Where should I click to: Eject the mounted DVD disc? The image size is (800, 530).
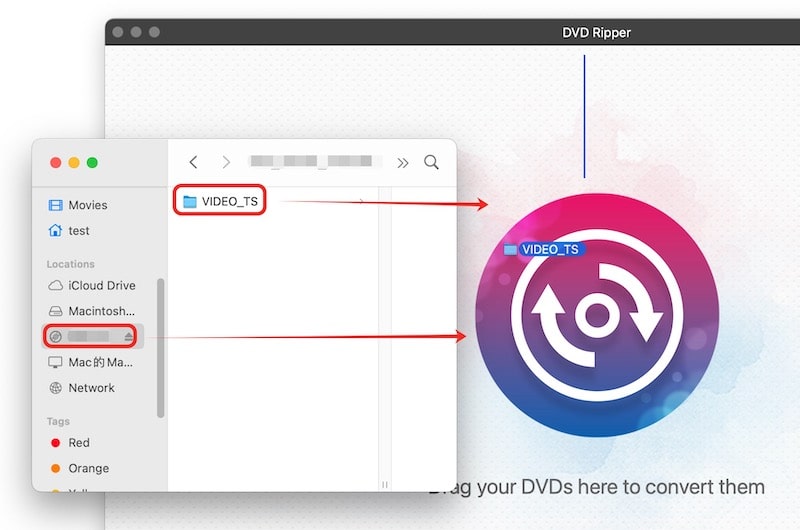129,336
